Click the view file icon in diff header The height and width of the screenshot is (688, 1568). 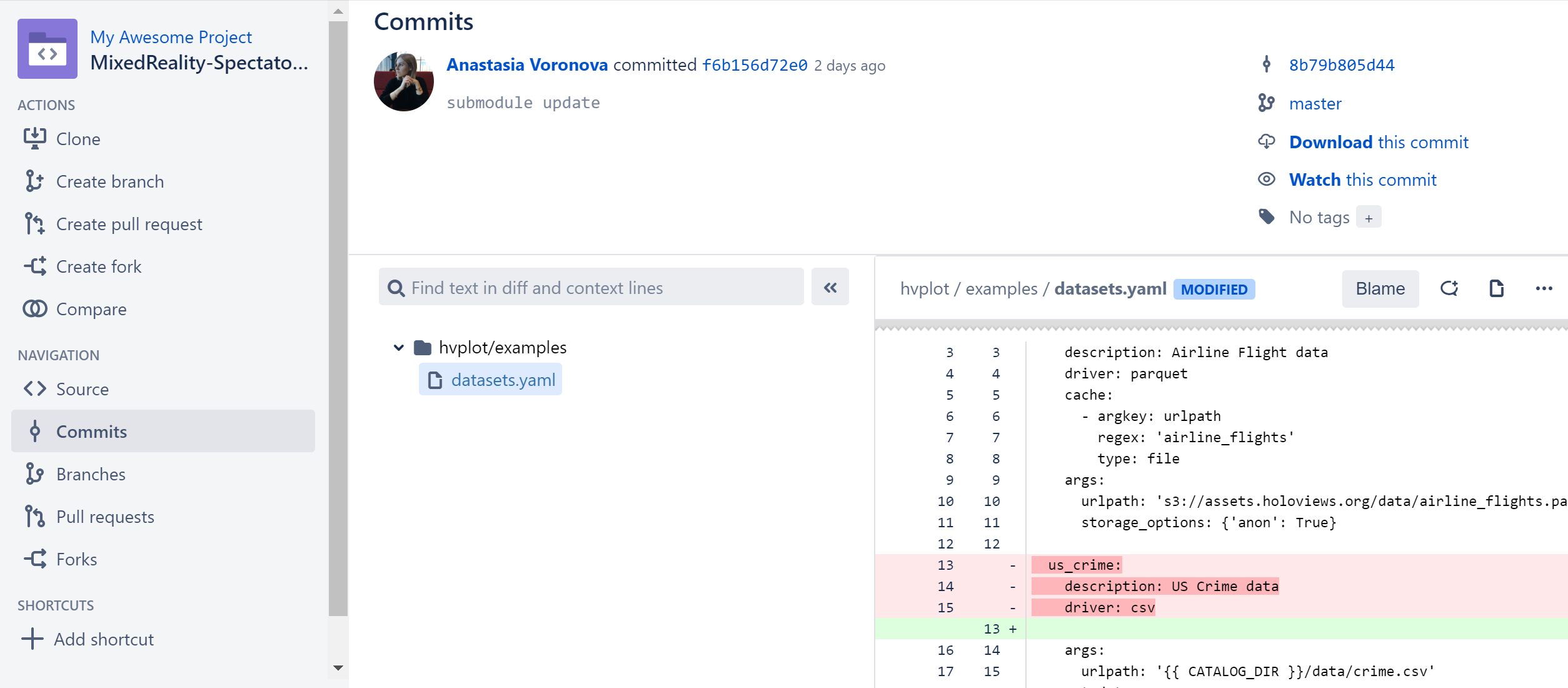[x=1496, y=288]
